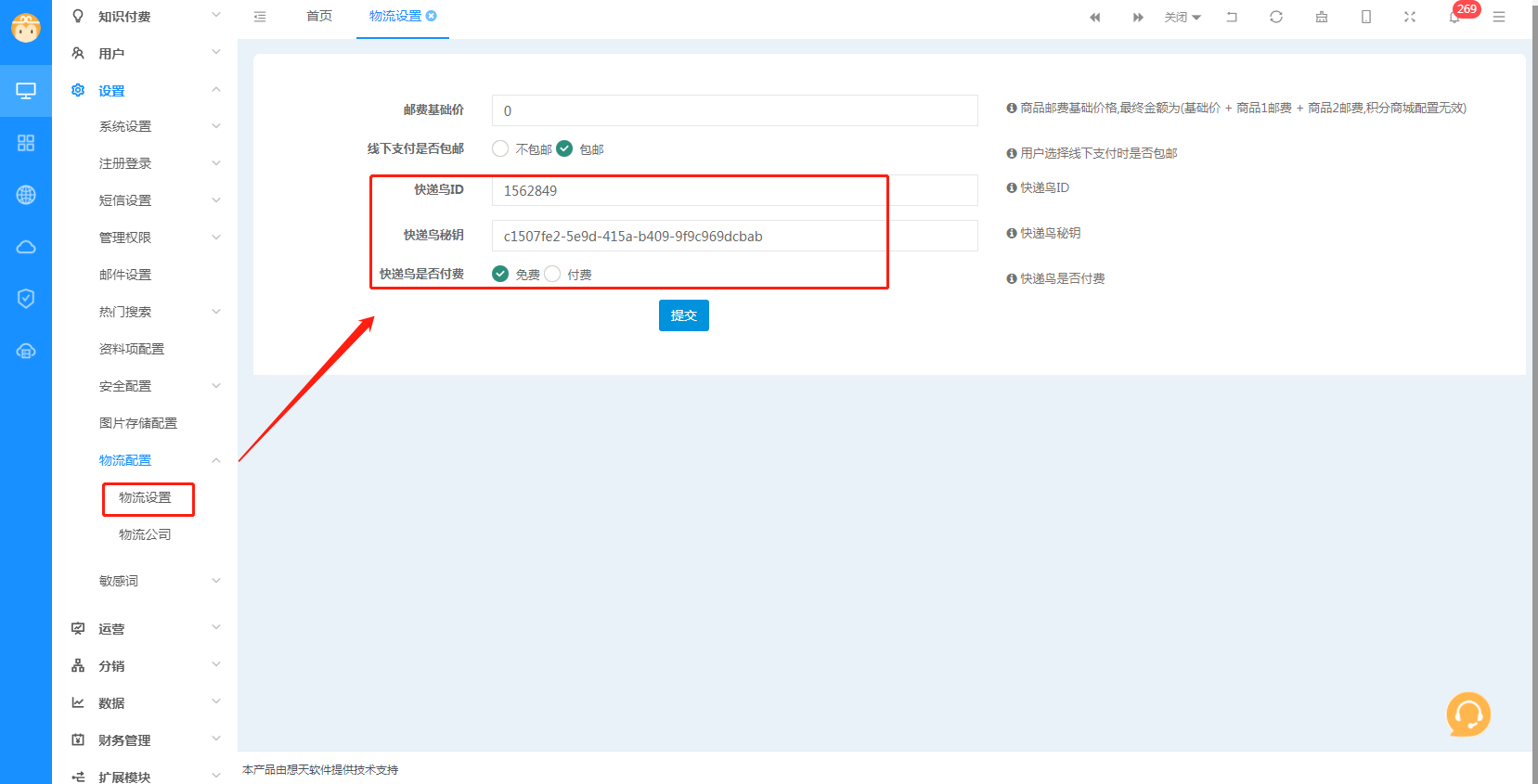Expand the 扩展模块 menu
1538x784 pixels.
(216, 776)
